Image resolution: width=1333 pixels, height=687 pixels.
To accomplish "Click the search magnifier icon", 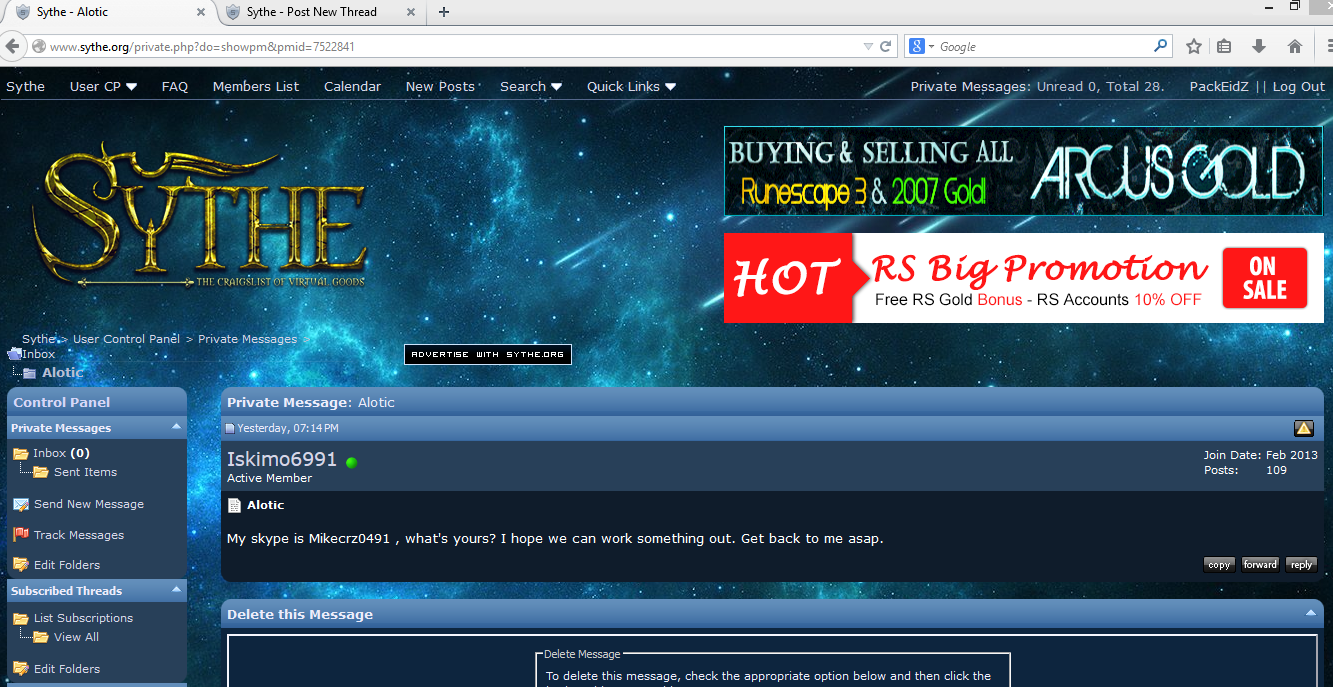I will pyautogui.click(x=1160, y=46).
